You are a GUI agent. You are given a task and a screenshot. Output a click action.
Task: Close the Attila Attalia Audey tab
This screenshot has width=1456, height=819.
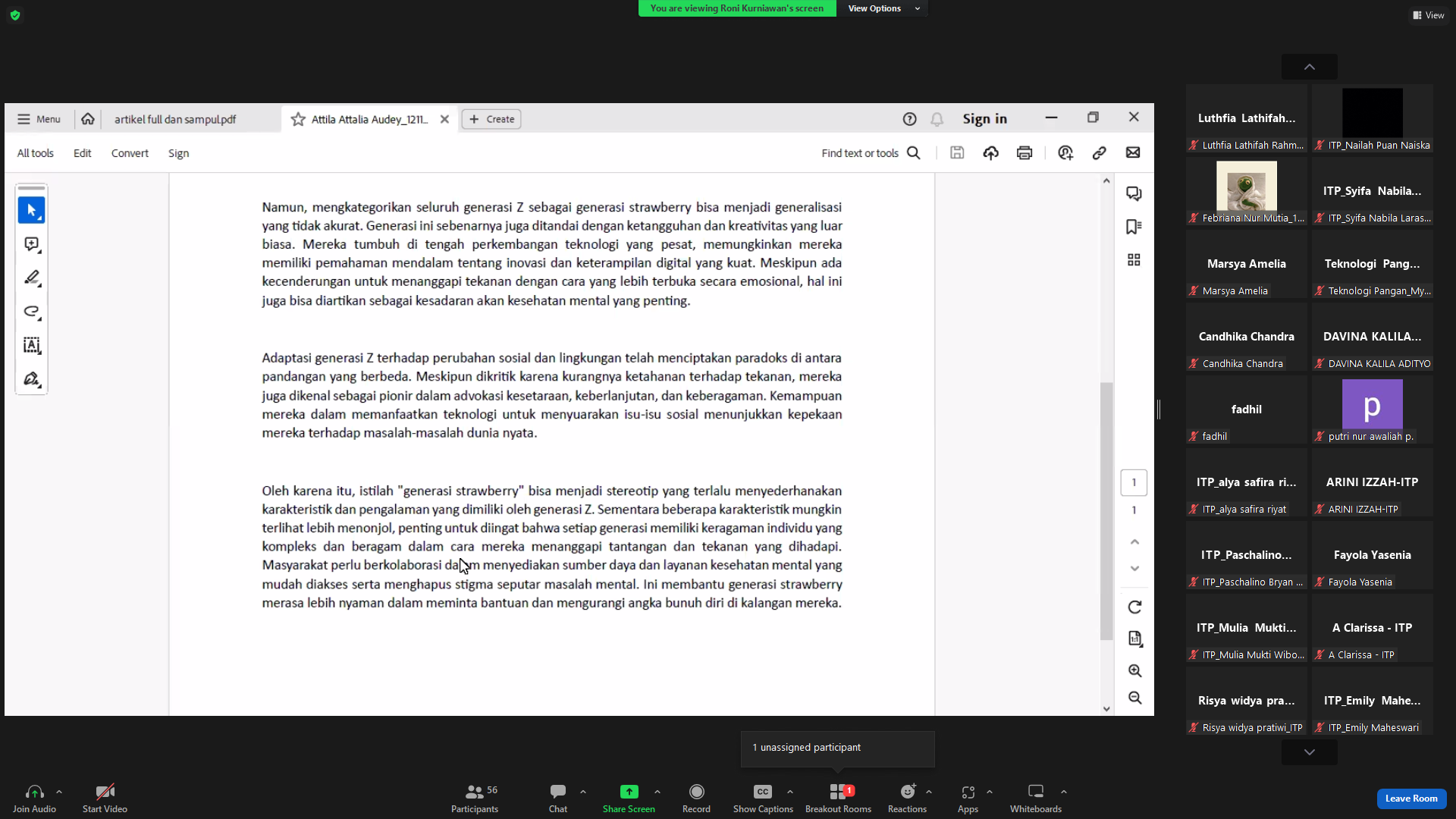tap(445, 119)
